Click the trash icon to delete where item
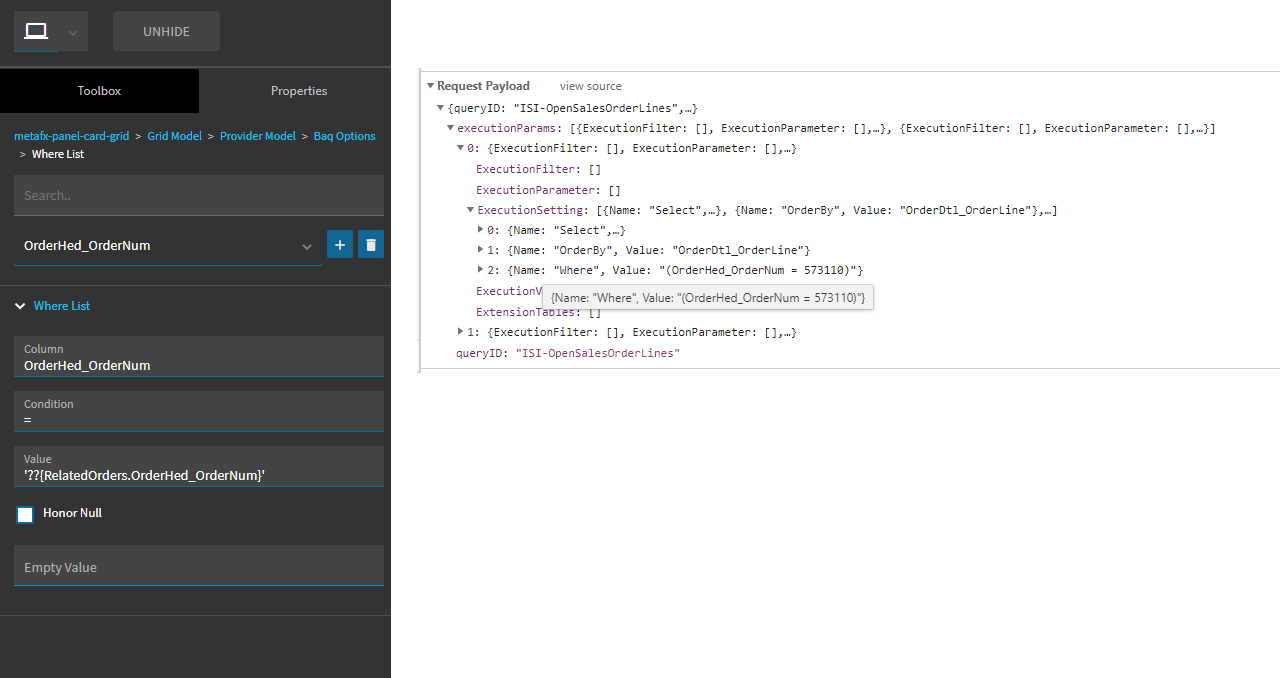This screenshot has width=1280, height=678. click(x=371, y=244)
